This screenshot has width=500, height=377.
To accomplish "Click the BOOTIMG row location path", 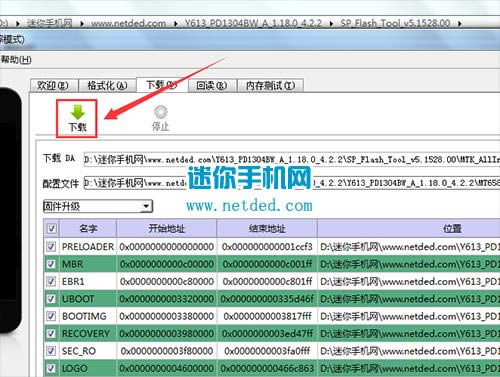I will click(x=409, y=316).
